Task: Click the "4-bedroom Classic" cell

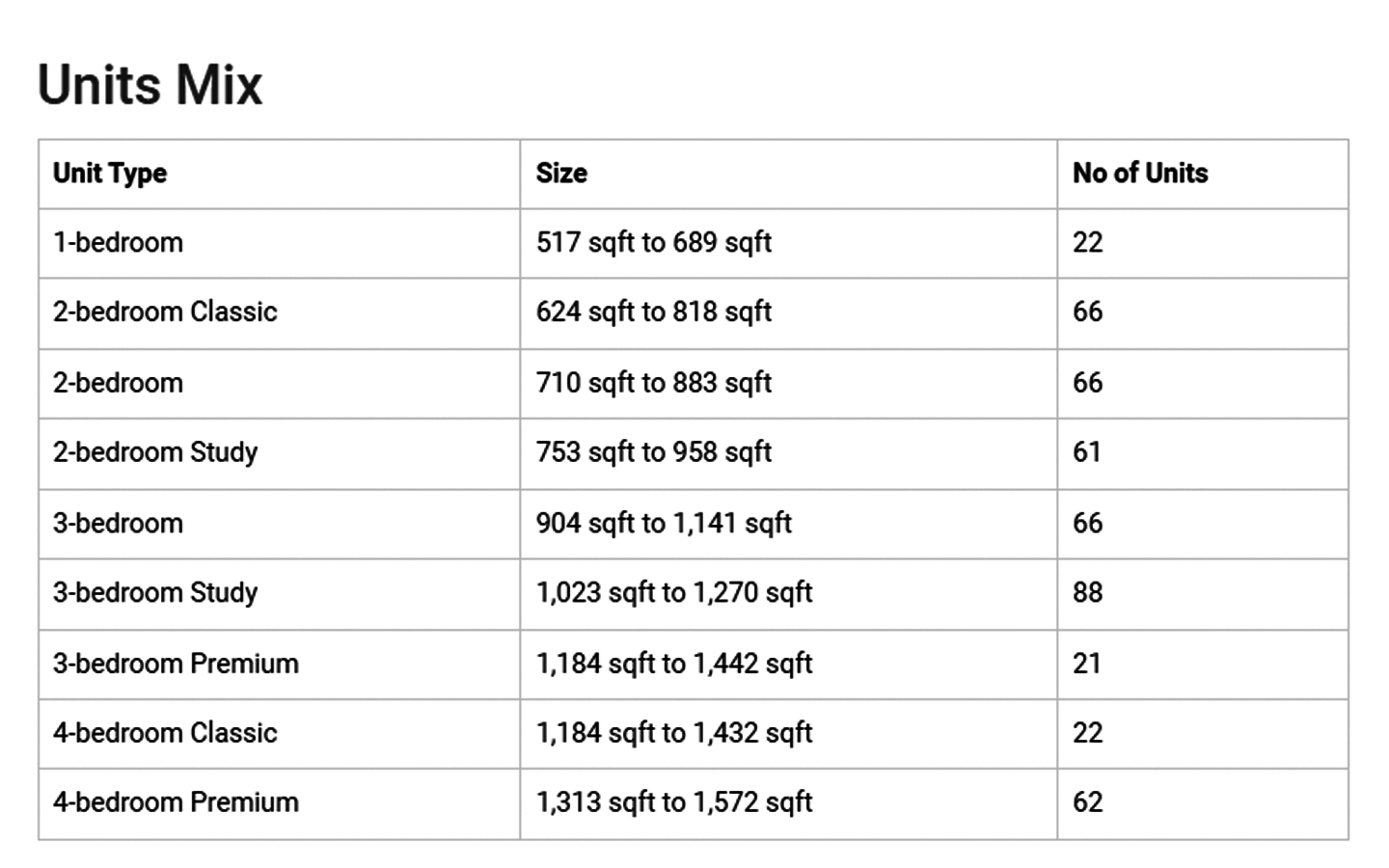Action: (x=165, y=733)
